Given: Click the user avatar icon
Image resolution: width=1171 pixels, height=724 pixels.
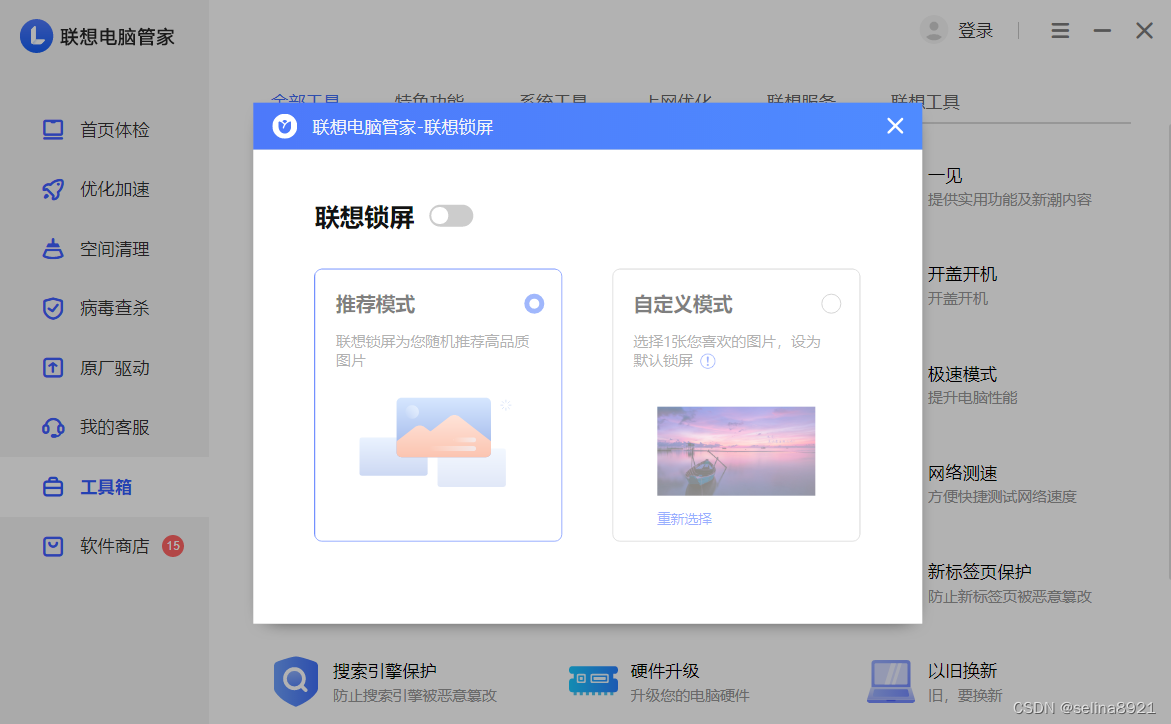Looking at the screenshot, I should [x=934, y=31].
